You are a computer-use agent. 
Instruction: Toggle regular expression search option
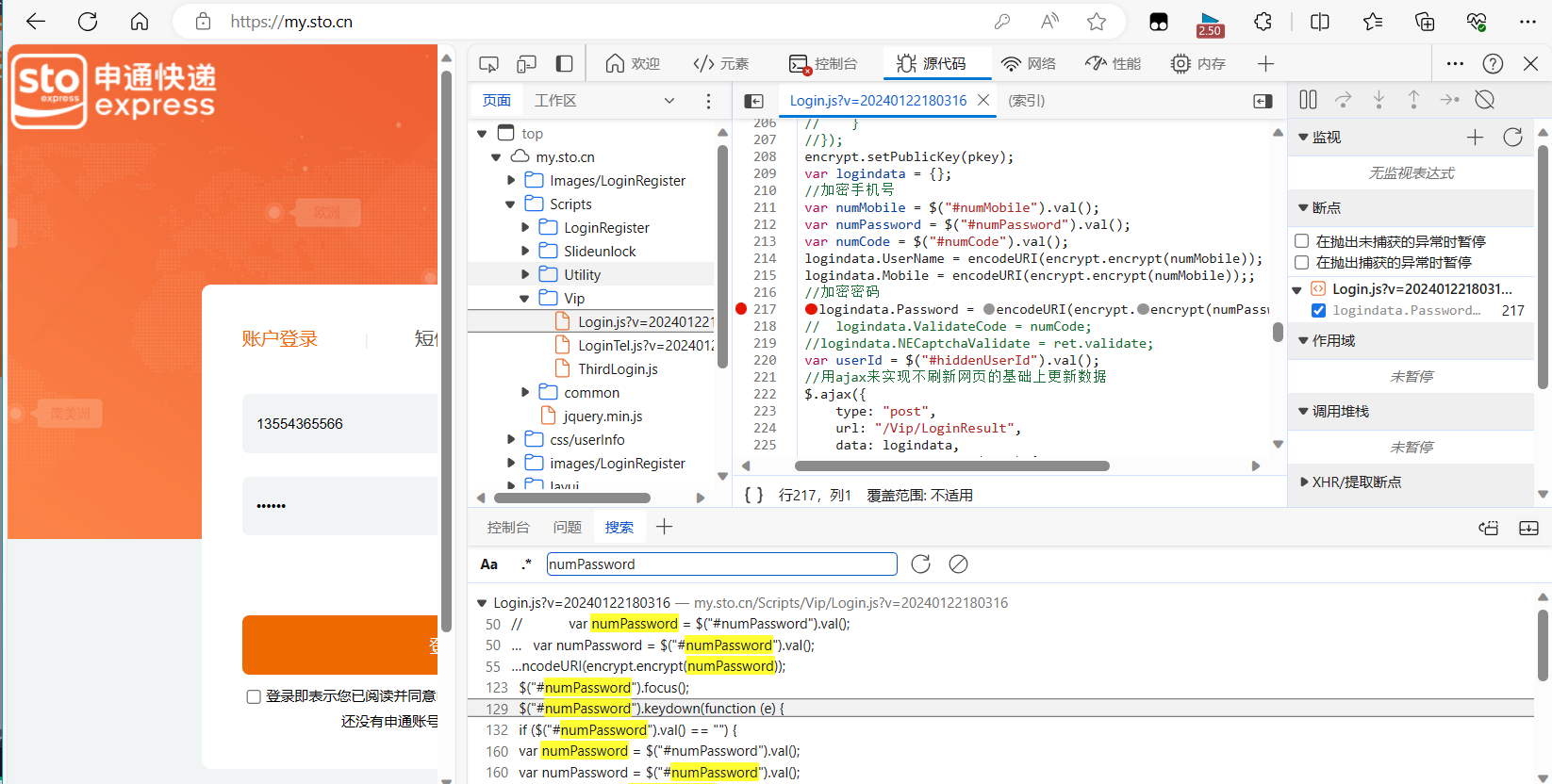coord(526,563)
